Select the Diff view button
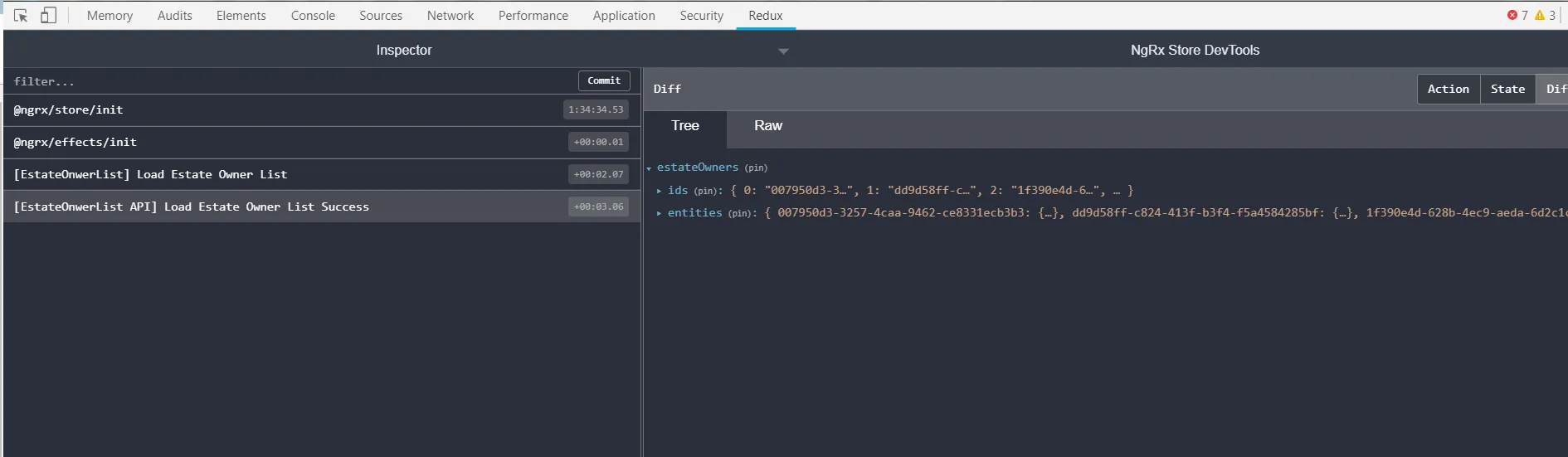This screenshot has width=1568, height=457. 1554,89
